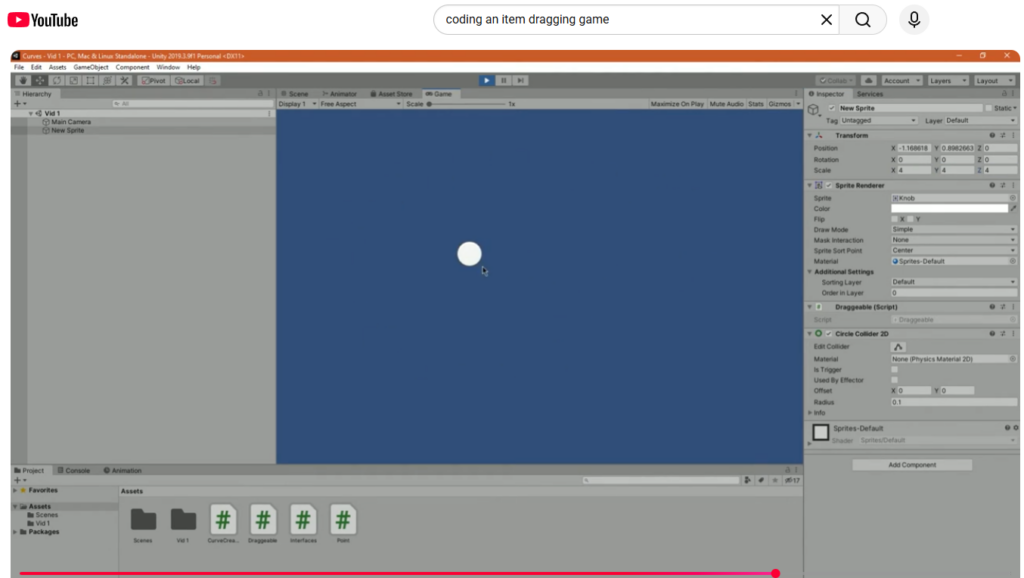Click Maximize On Play
Image resolution: width=1024 pixels, height=578 pixels.
(677, 104)
